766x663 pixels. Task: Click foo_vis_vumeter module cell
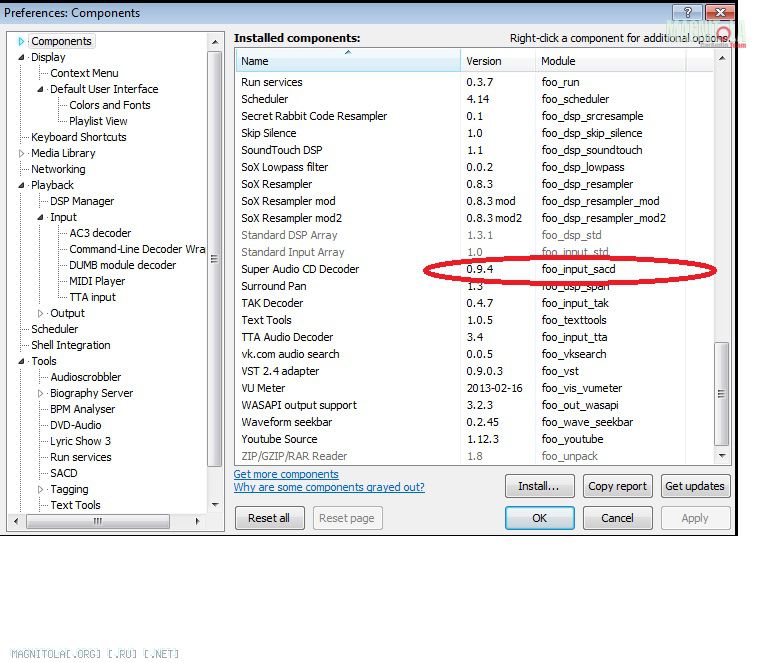coord(581,388)
